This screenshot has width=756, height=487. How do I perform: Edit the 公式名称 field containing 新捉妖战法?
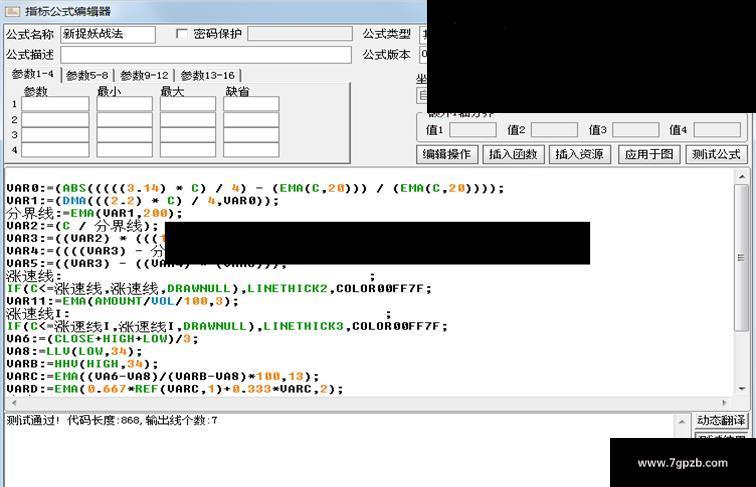tap(108, 34)
